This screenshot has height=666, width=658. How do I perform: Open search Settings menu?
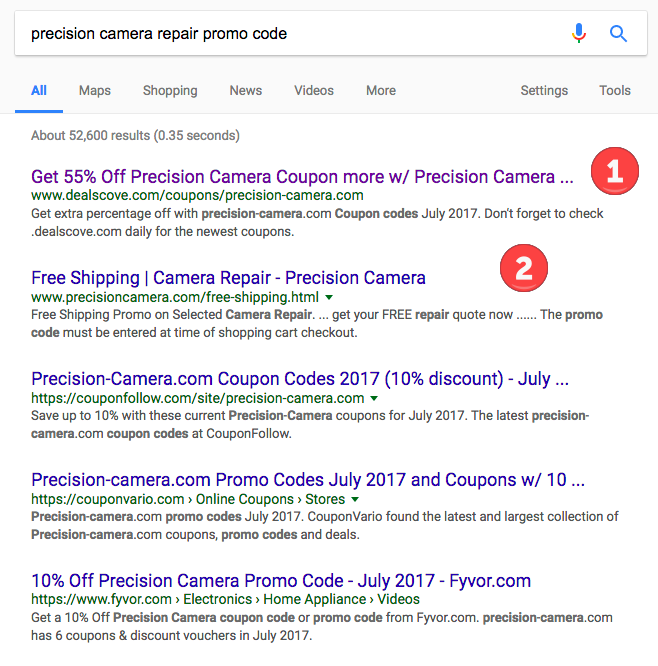(x=544, y=90)
